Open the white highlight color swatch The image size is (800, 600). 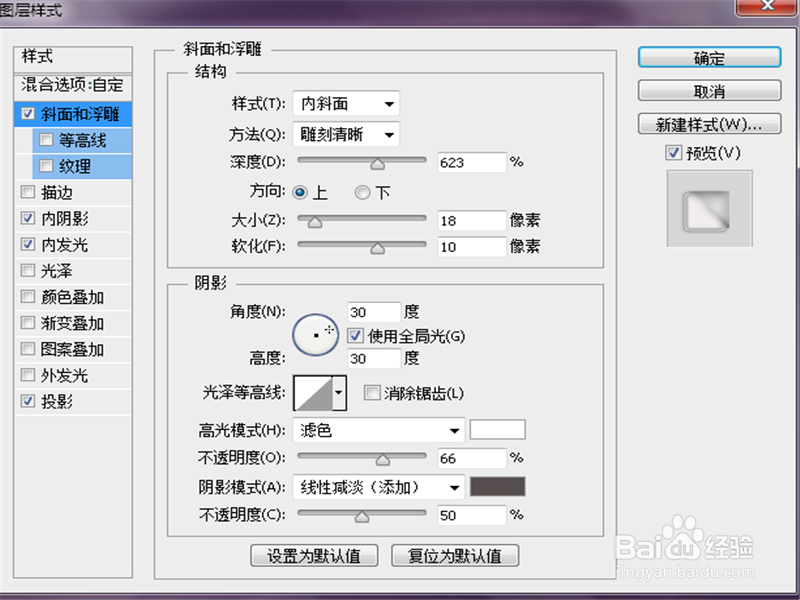(497, 430)
